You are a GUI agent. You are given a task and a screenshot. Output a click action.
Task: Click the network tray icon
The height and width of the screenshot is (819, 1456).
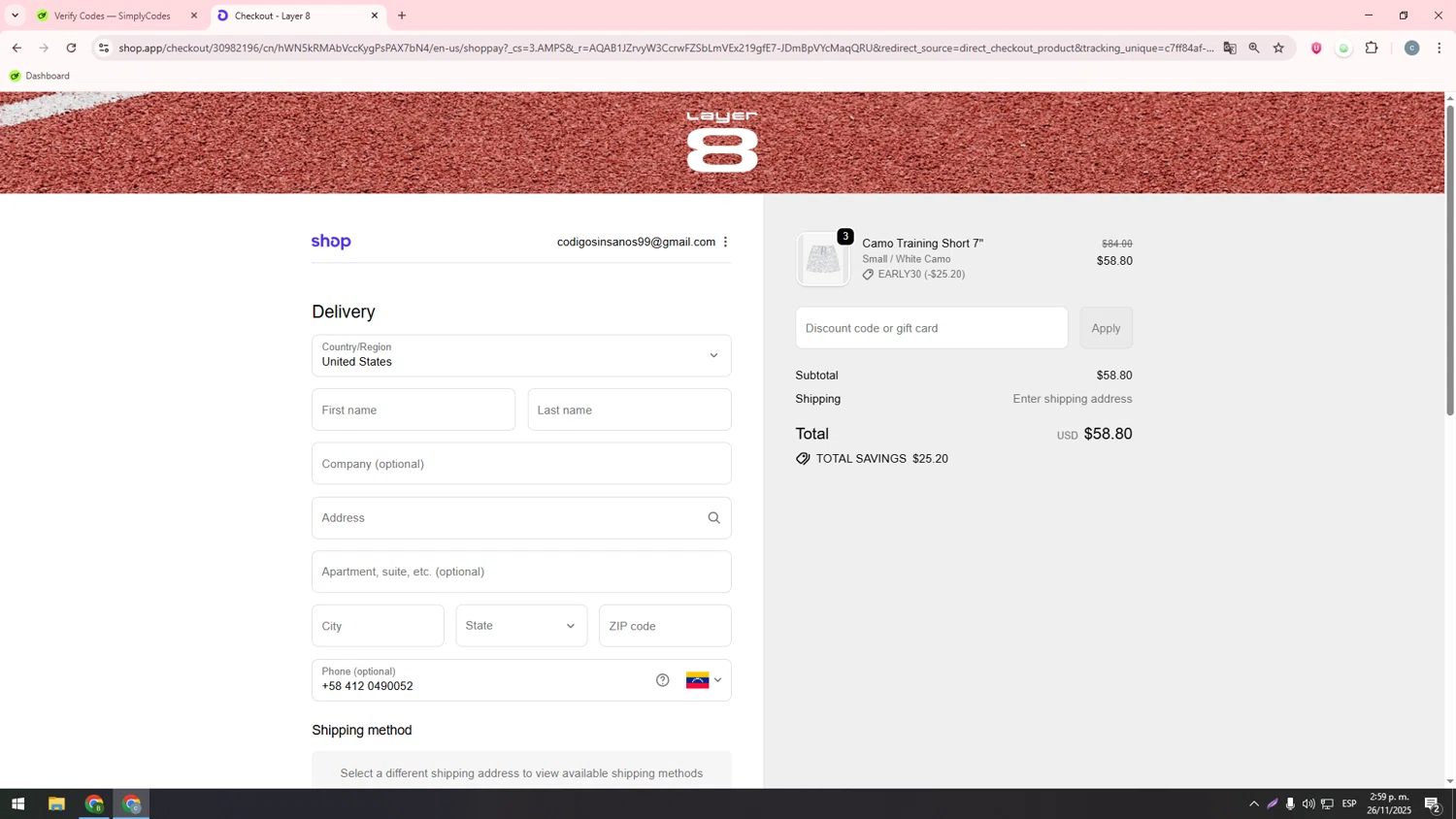[x=1327, y=804]
